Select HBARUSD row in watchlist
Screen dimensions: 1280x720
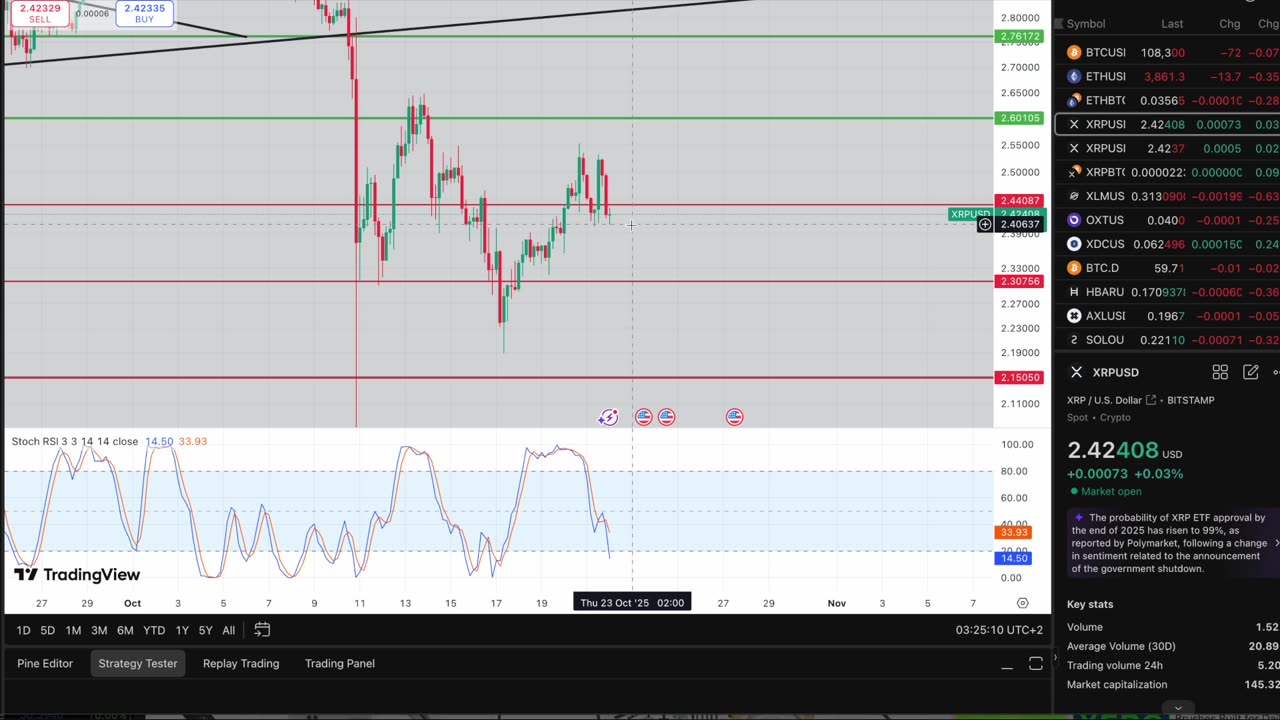pyautogui.click(x=1167, y=292)
